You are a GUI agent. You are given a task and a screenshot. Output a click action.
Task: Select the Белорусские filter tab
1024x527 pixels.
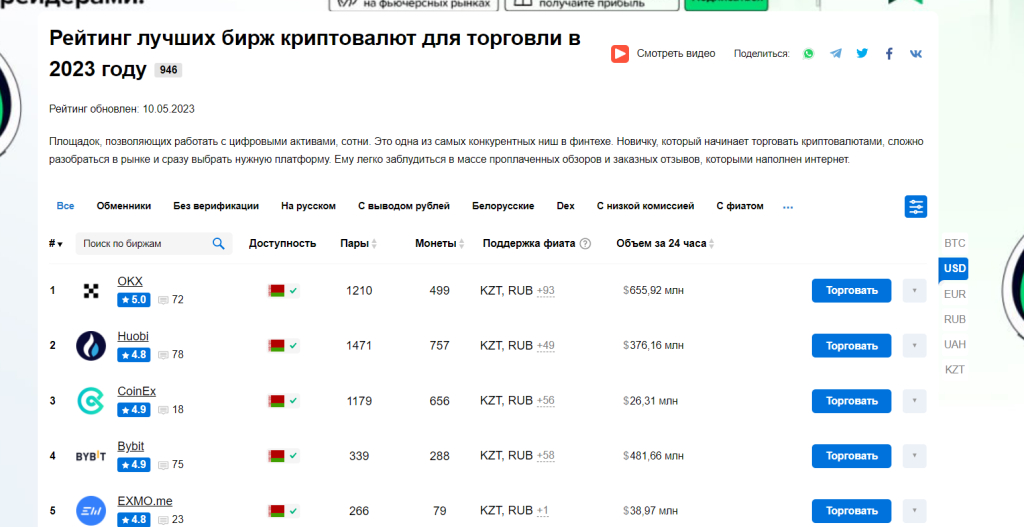click(503, 206)
